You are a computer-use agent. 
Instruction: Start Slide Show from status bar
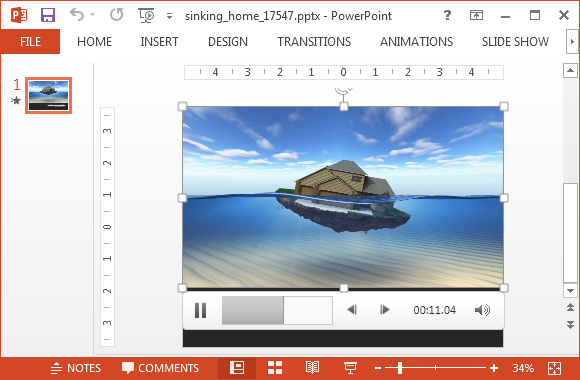coord(350,368)
